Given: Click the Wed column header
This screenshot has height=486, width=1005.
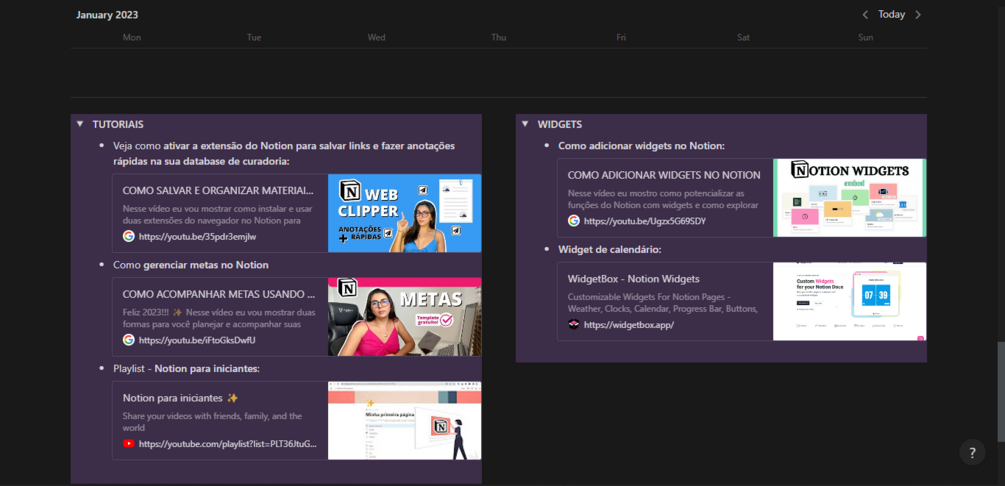Looking at the screenshot, I should [x=376, y=37].
